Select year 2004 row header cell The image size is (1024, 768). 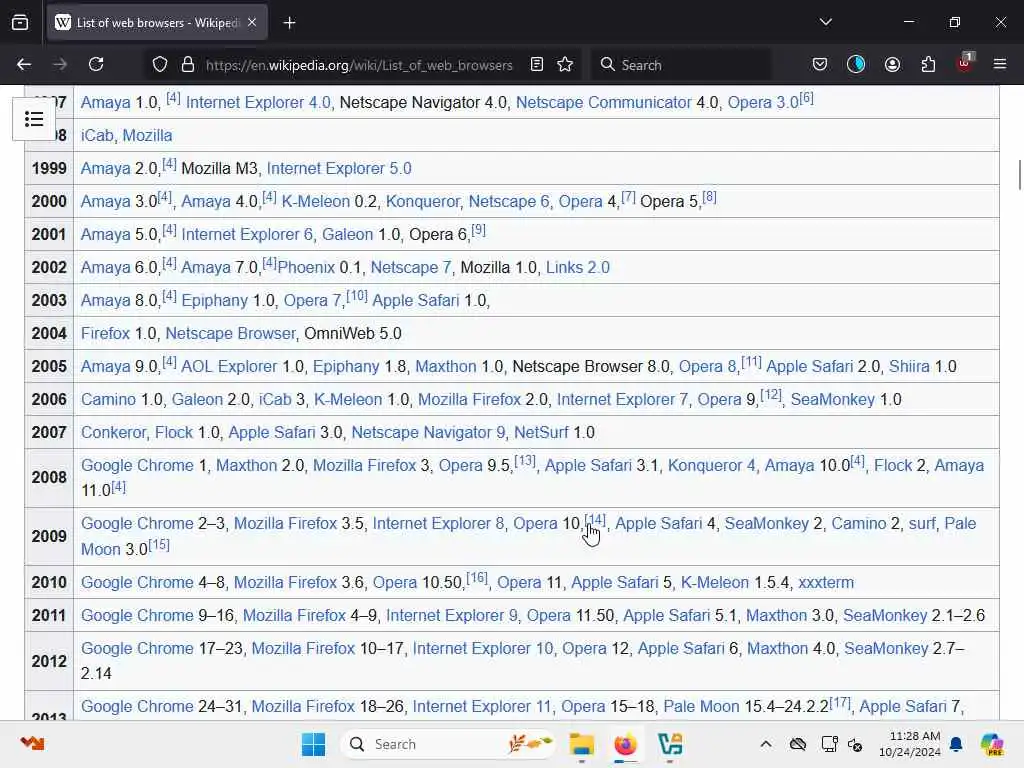pyautogui.click(x=49, y=333)
